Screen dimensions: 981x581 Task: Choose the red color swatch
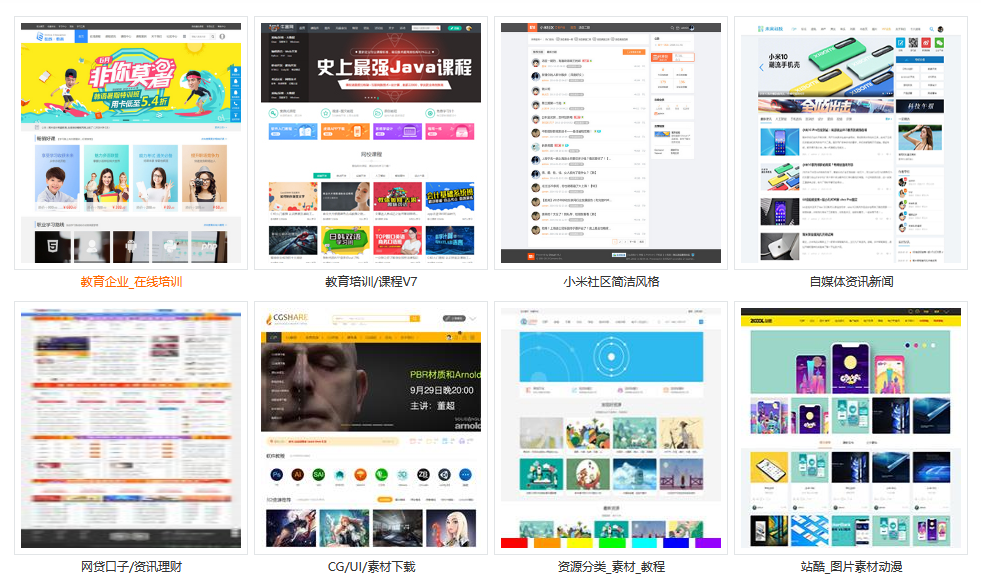514,543
